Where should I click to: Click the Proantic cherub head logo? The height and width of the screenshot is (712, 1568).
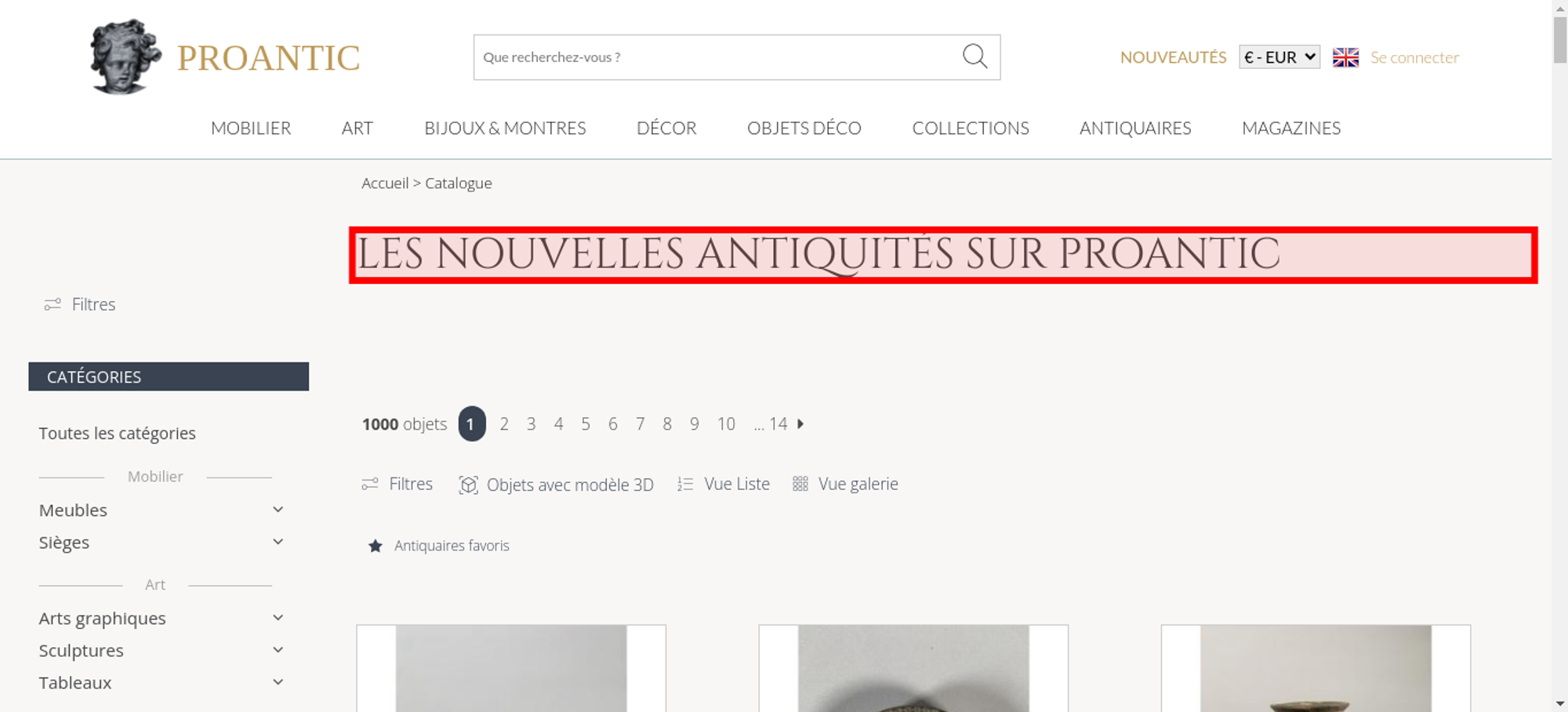pos(125,56)
